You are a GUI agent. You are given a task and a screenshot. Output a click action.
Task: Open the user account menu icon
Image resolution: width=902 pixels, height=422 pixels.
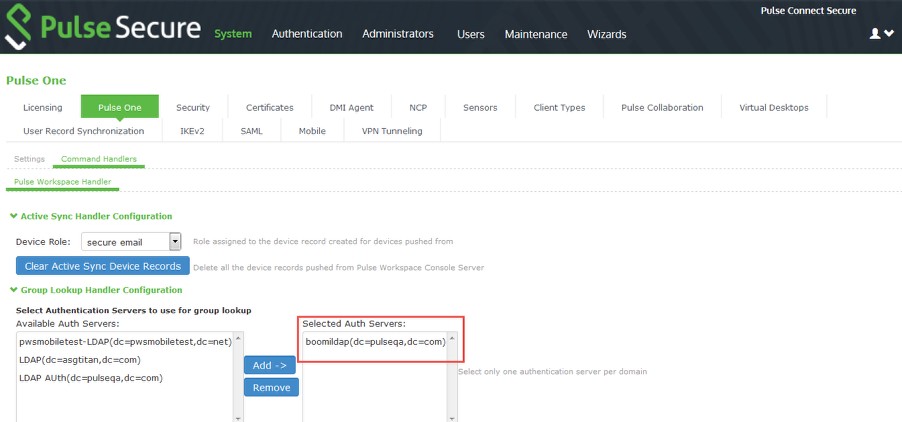(x=881, y=34)
